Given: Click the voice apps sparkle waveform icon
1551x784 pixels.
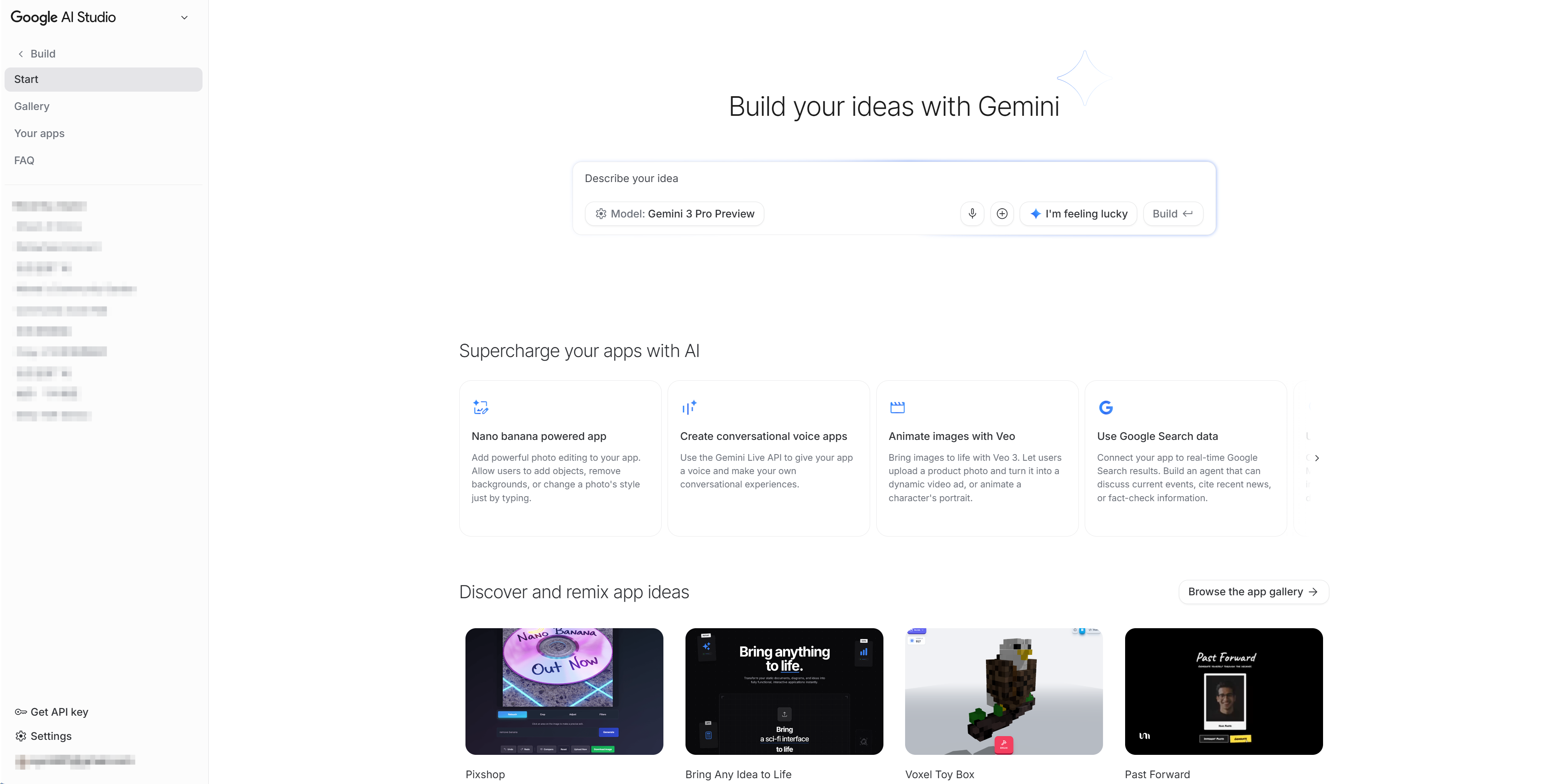Looking at the screenshot, I should coord(689,407).
